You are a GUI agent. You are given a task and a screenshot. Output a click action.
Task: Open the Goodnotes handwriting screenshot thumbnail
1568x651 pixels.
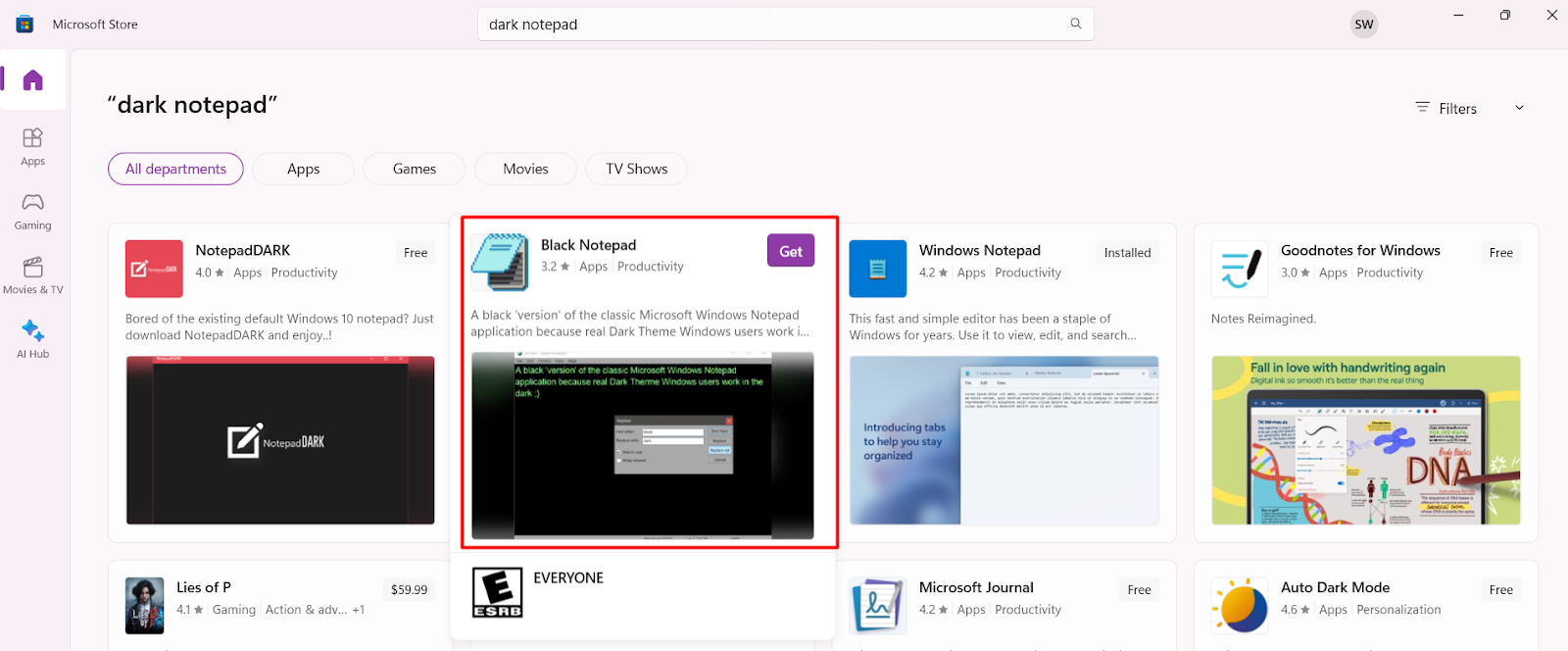point(1366,440)
